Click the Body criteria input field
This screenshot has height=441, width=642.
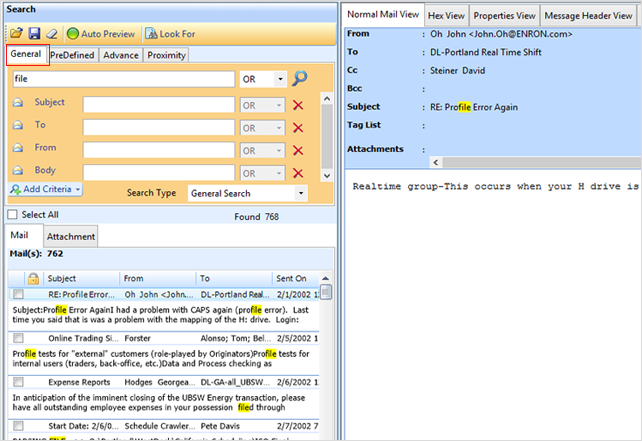[159, 172]
